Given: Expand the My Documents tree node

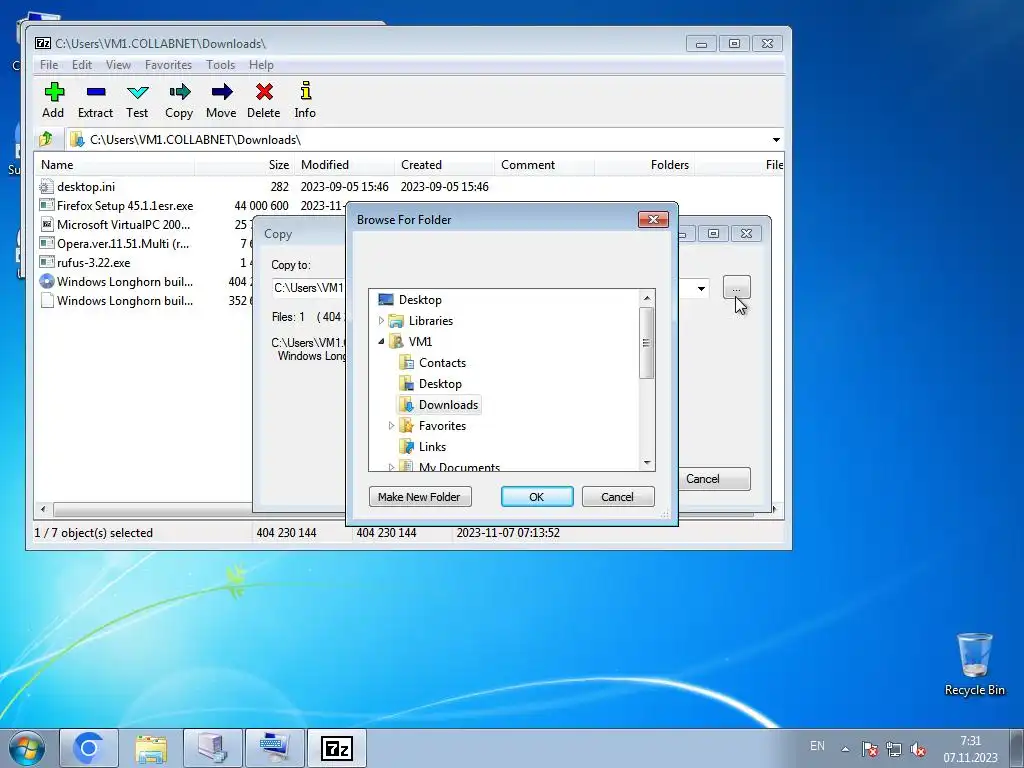Looking at the screenshot, I should click(x=391, y=466).
